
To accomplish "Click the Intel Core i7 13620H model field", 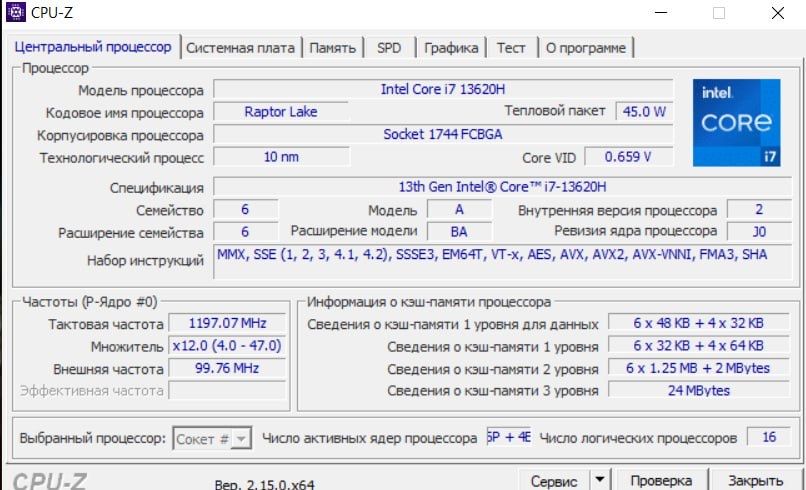I will point(443,89).
